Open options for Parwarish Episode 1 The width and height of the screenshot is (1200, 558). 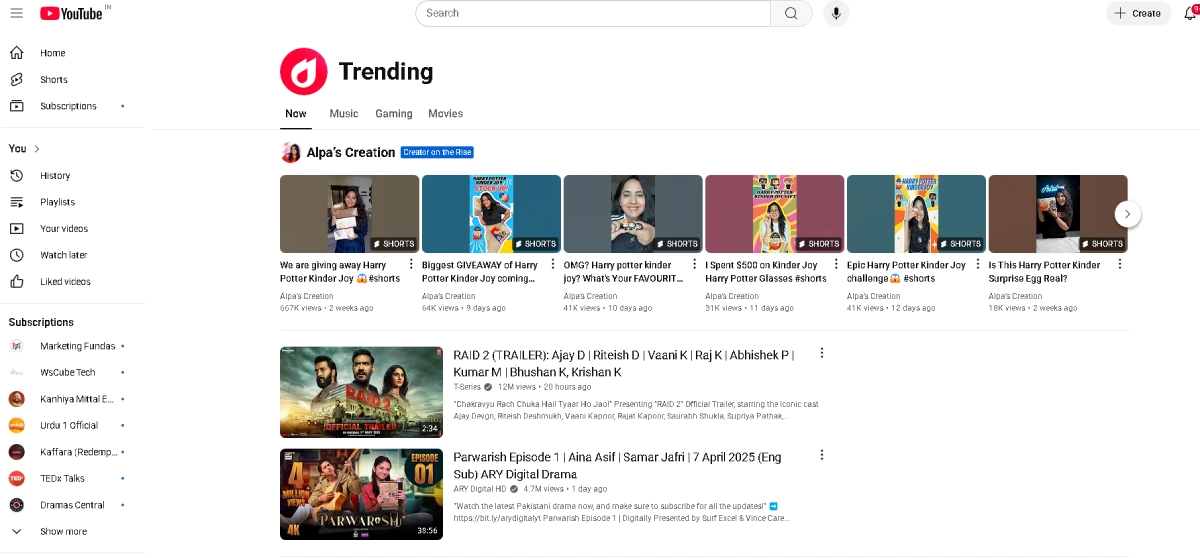(822, 455)
